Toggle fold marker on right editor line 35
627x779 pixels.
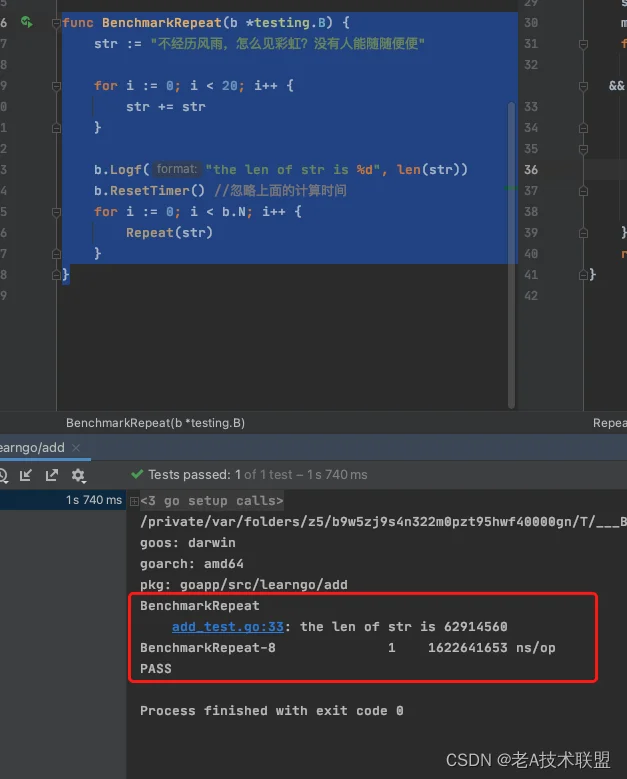point(584,149)
